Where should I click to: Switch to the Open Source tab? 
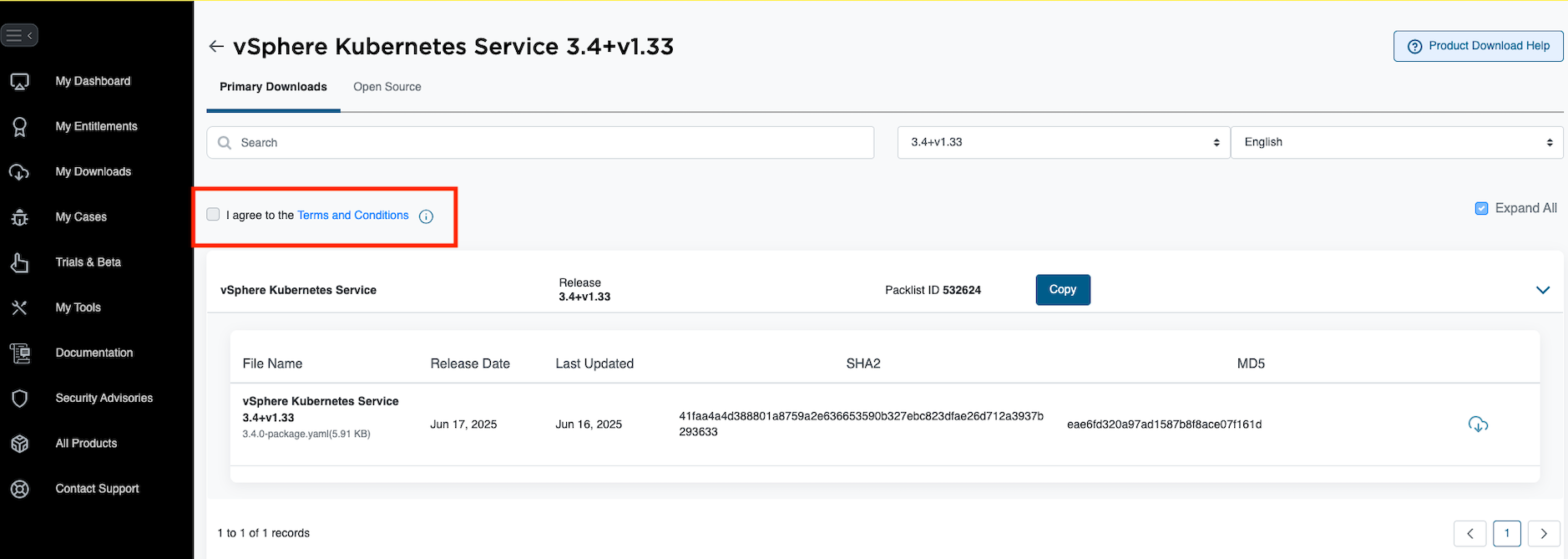pos(387,87)
